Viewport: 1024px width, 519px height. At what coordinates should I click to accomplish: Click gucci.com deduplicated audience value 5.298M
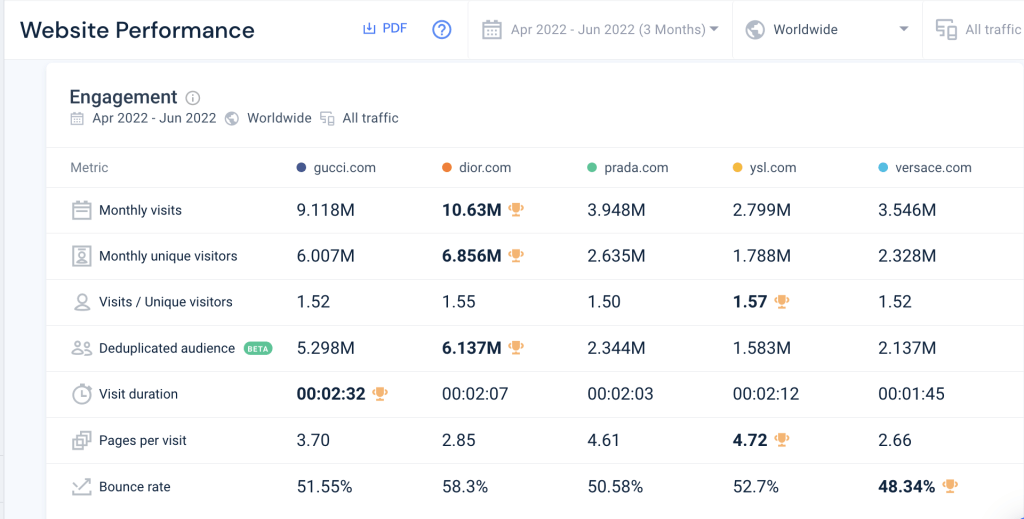325,348
